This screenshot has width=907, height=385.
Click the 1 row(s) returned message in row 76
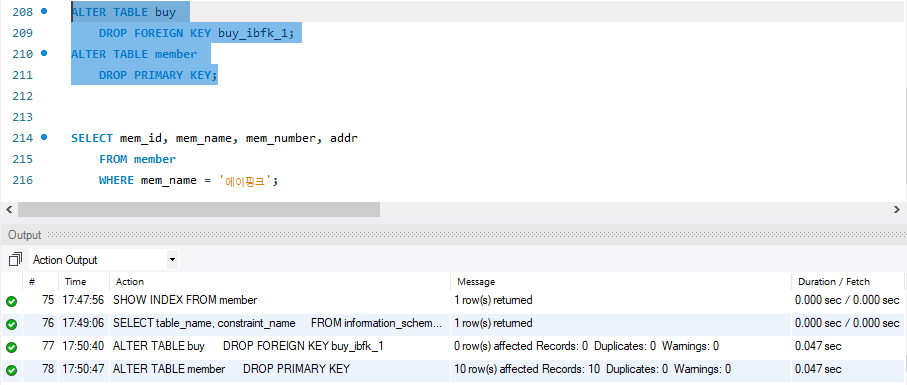pyautogui.click(x=493, y=323)
